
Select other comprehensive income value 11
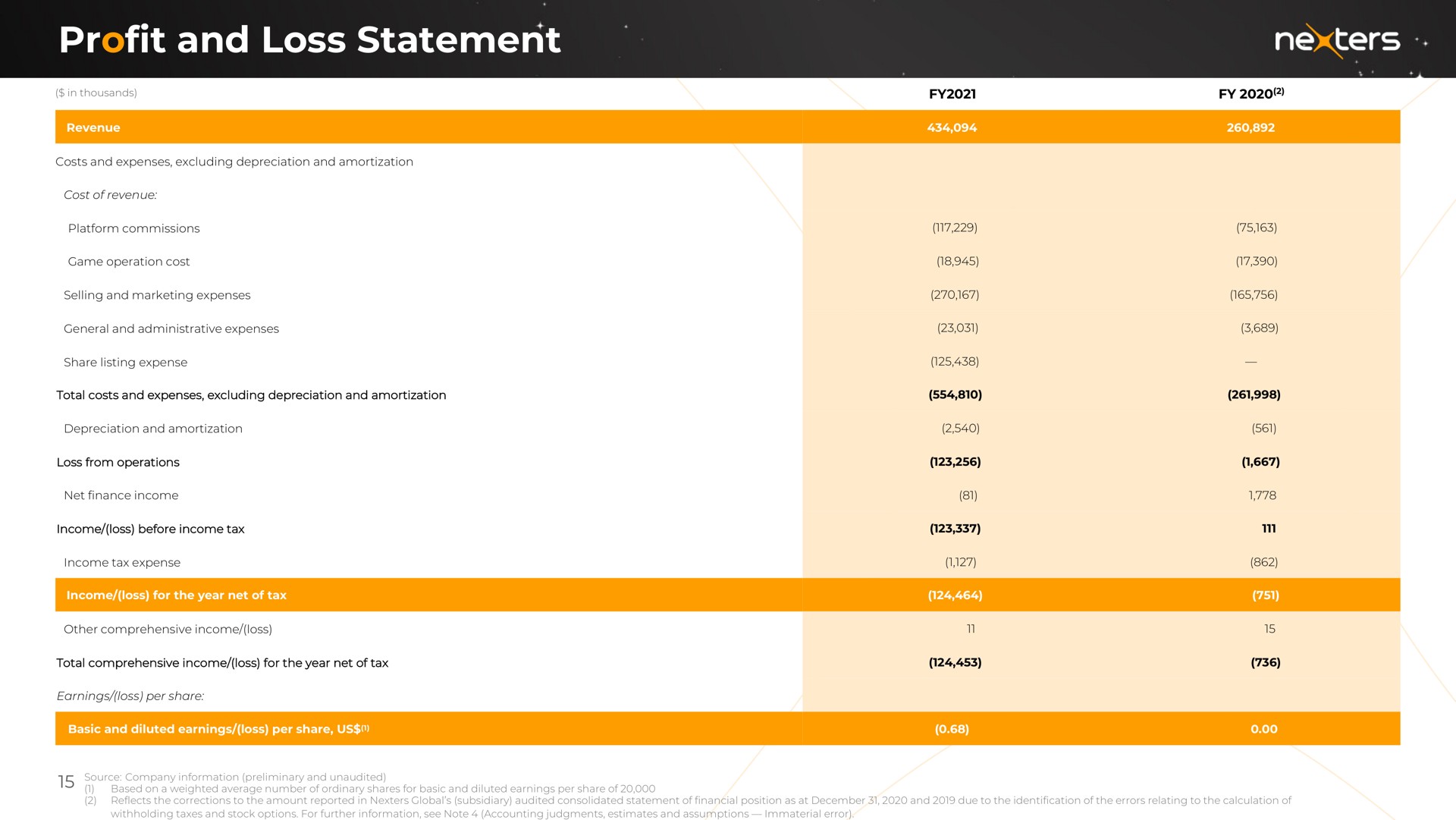[x=971, y=629]
